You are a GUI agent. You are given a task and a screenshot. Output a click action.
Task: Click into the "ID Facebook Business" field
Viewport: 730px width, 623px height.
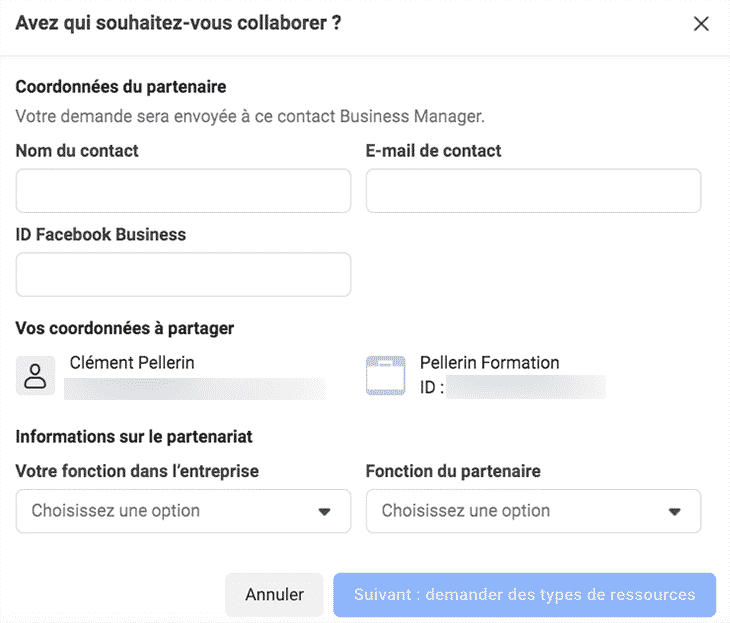183,275
